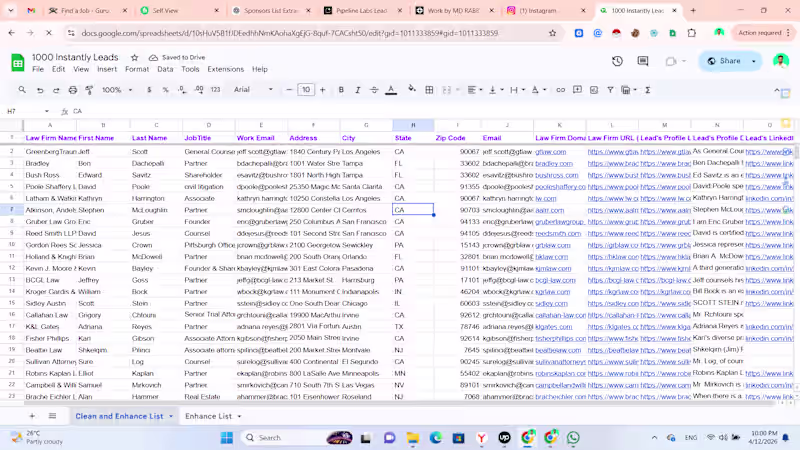Activate the paint format tool
Viewport: 800px width, 450px height.
(x=89, y=90)
